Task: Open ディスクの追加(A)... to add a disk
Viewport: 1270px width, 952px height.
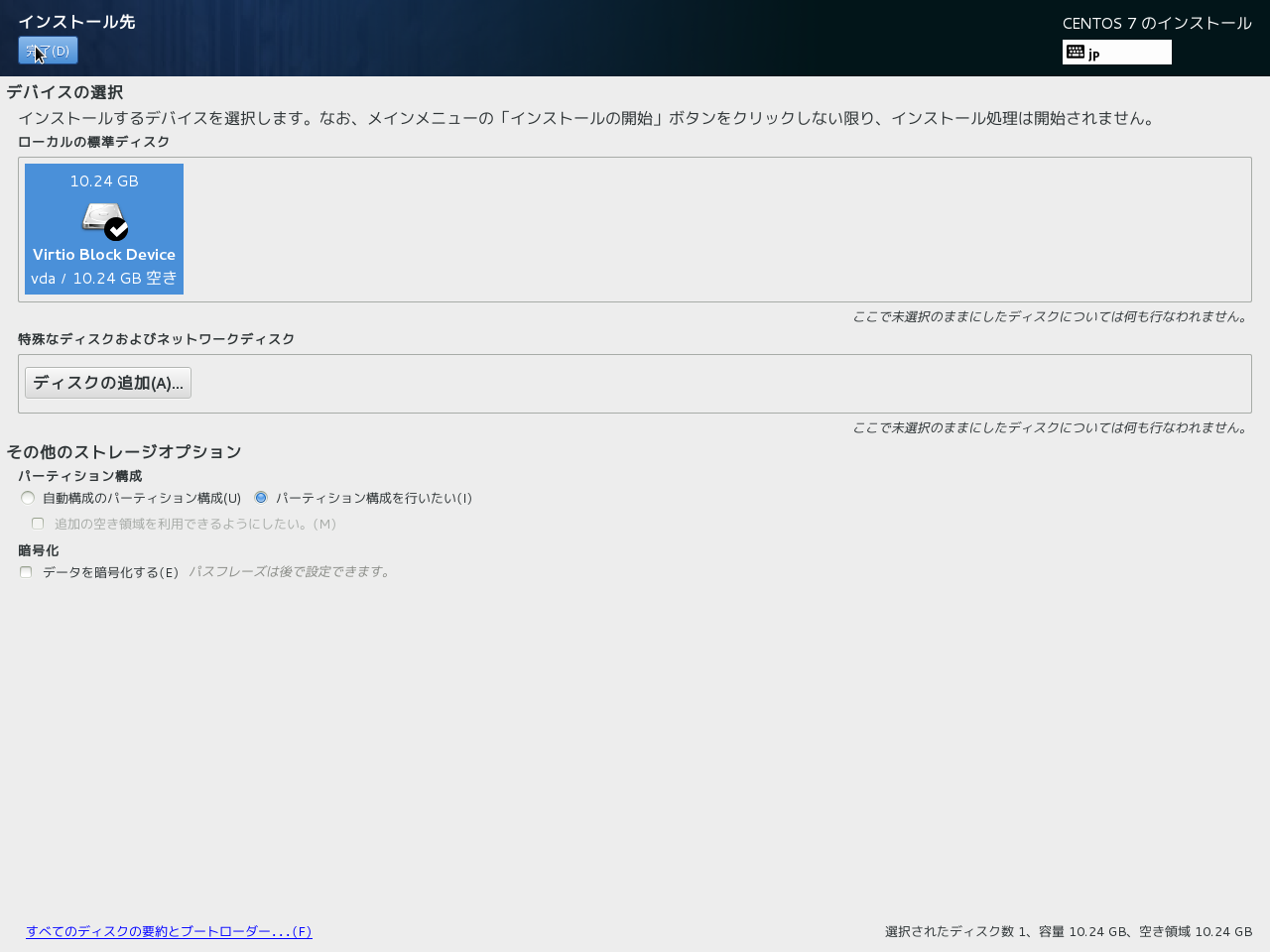Action: (x=108, y=383)
